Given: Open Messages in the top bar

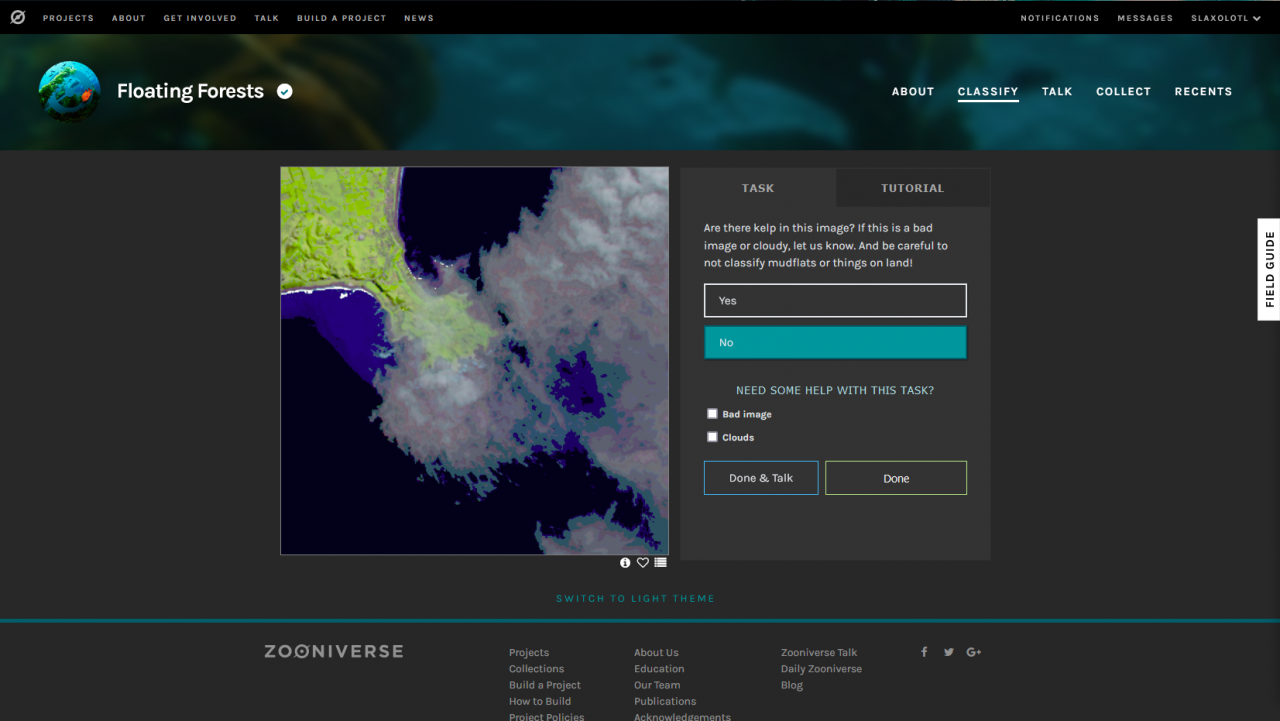Looking at the screenshot, I should [1145, 18].
